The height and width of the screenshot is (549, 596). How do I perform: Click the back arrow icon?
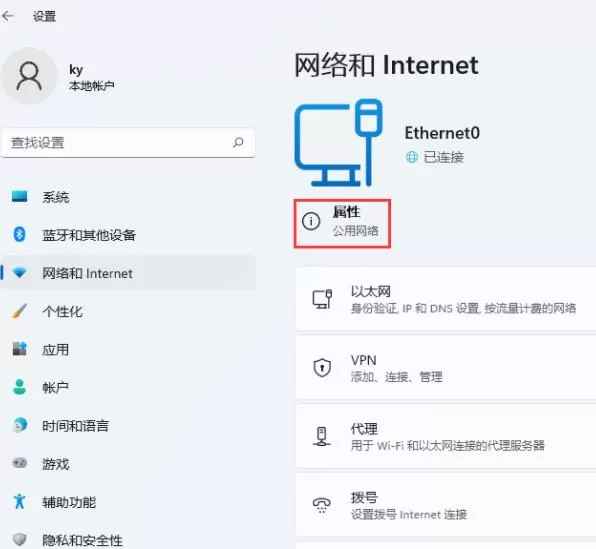(x=8, y=16)
